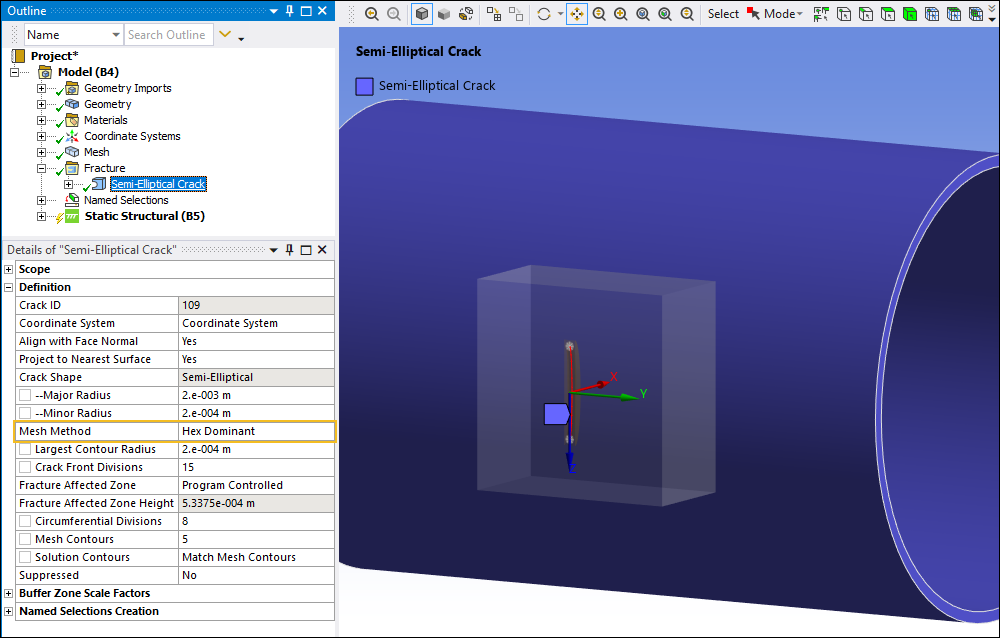Expand the Scope section in Details
1000x638 pixels.
click(9, 269)
